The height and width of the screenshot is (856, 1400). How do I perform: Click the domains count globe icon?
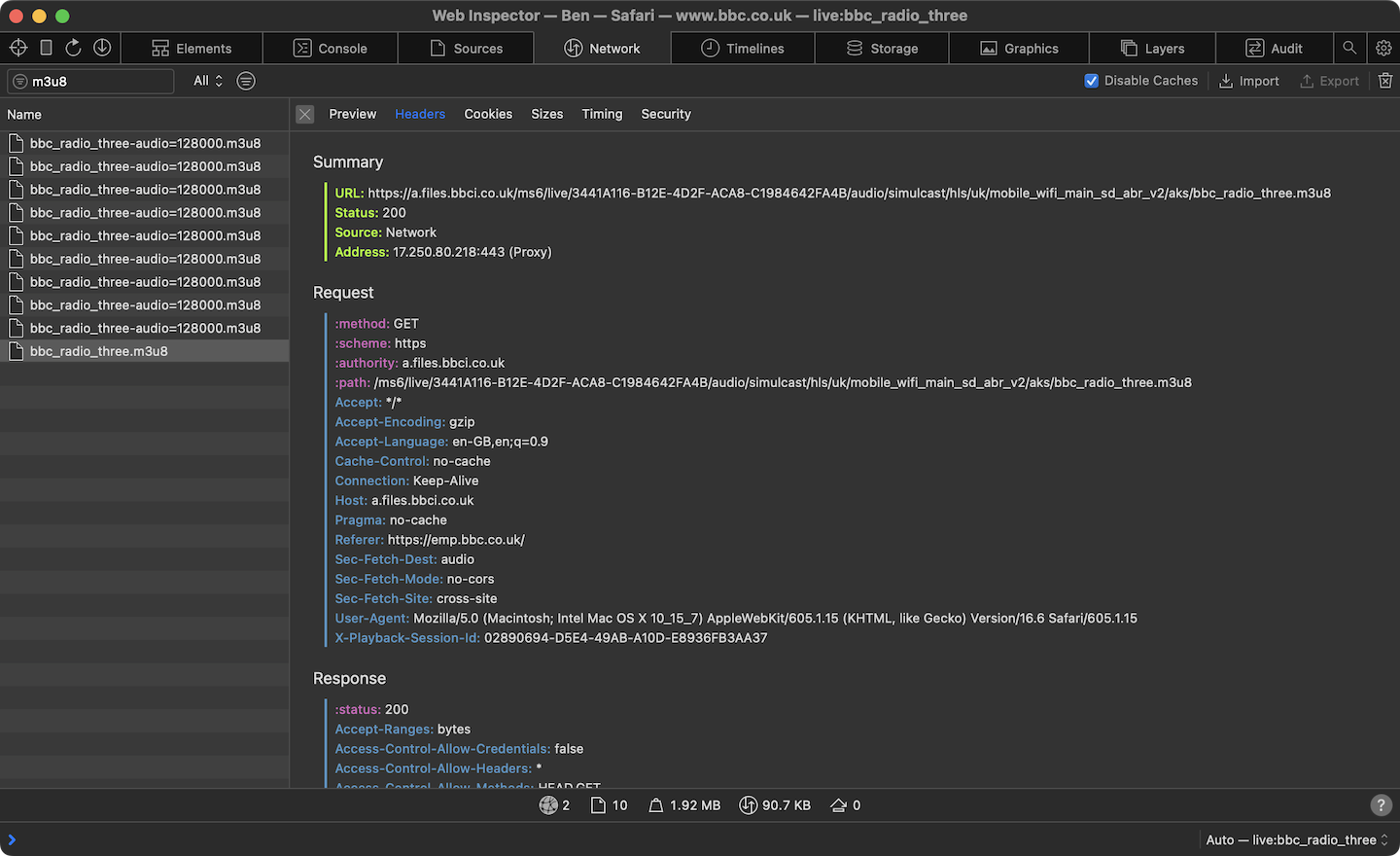point(548,805)
